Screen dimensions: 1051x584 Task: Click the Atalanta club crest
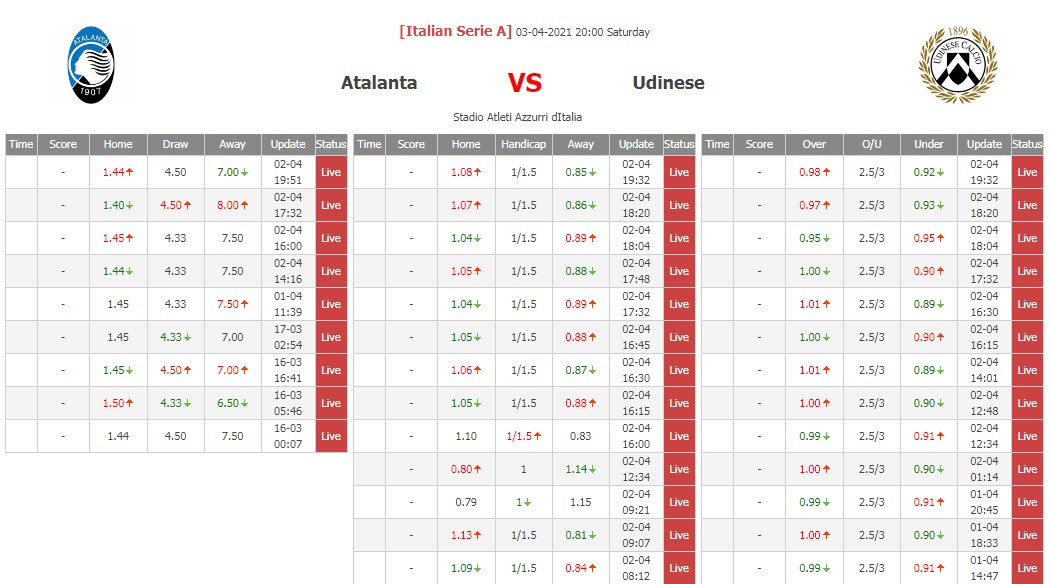pos(91,65)
